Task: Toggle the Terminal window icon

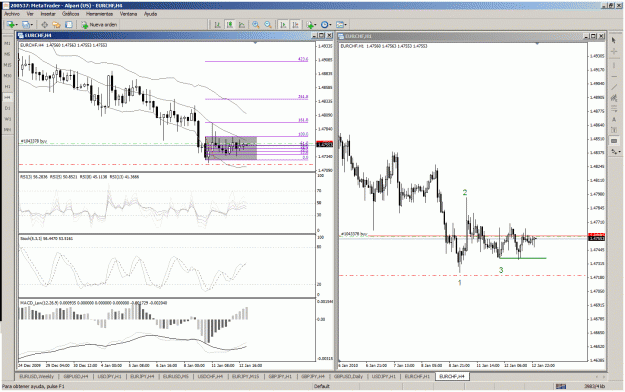Action: (x=69, y=25)
